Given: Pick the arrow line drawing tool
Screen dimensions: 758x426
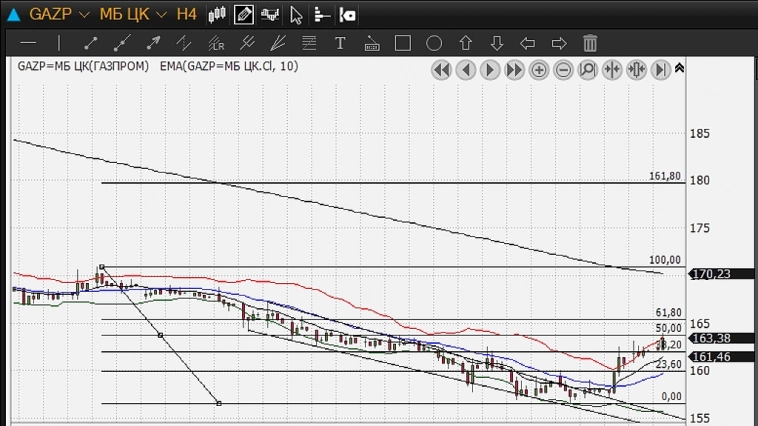Looking at the screenshot, I should click(x=153, y=43).
